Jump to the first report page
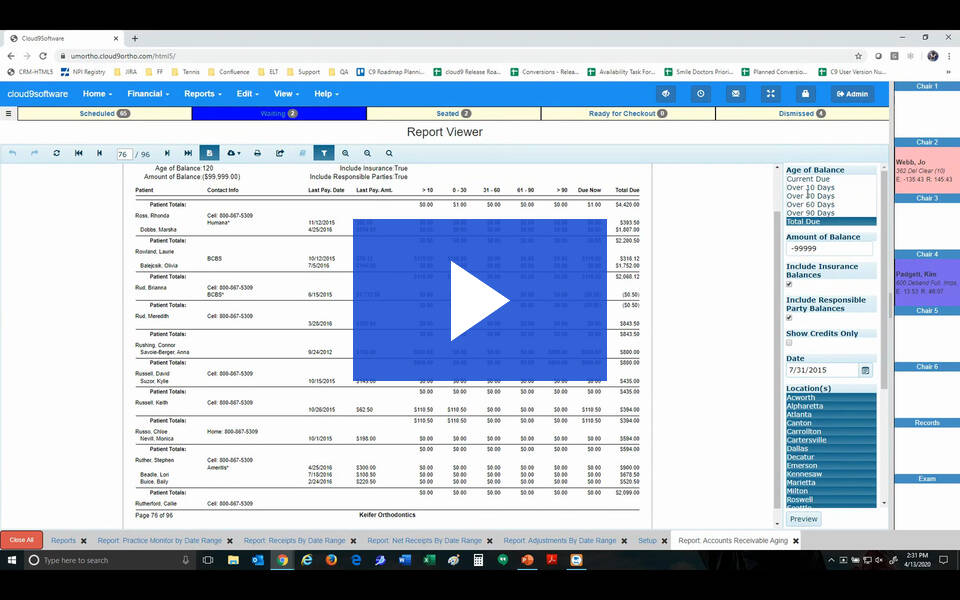 point(78,153)
